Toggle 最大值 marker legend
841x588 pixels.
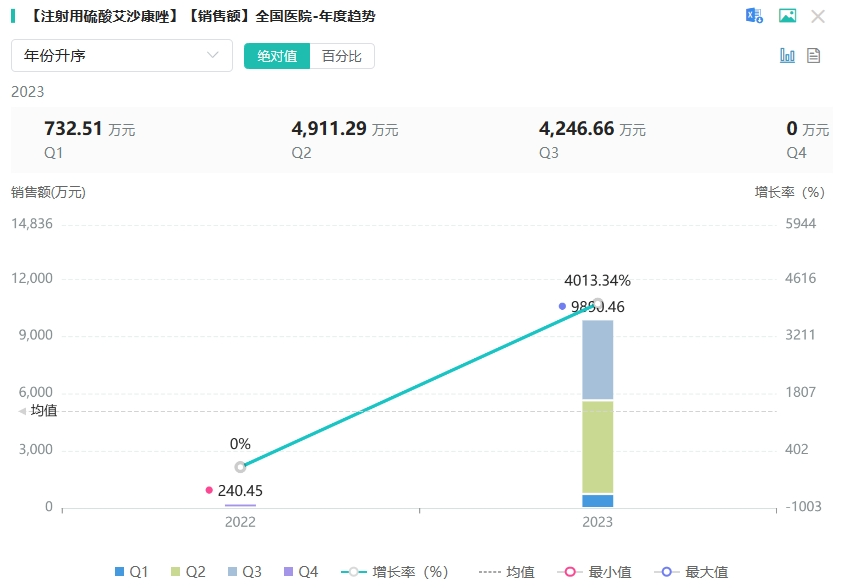[x=694, y=572]
